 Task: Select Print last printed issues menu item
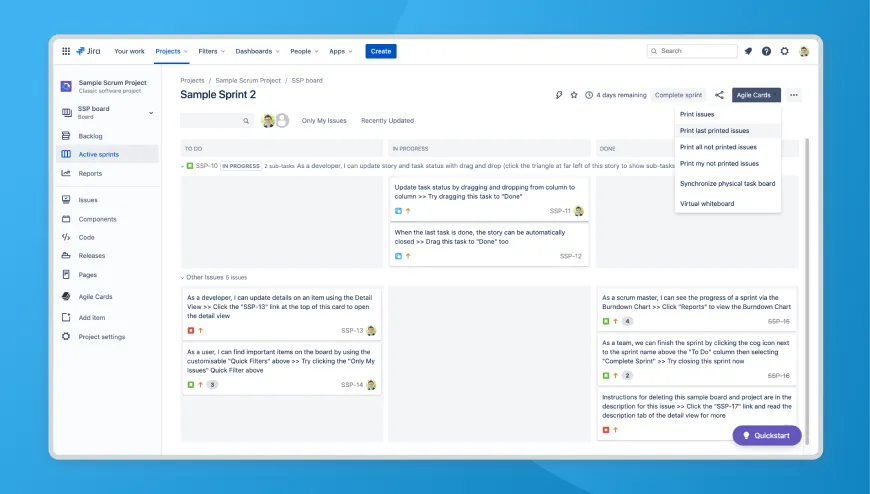714,130
